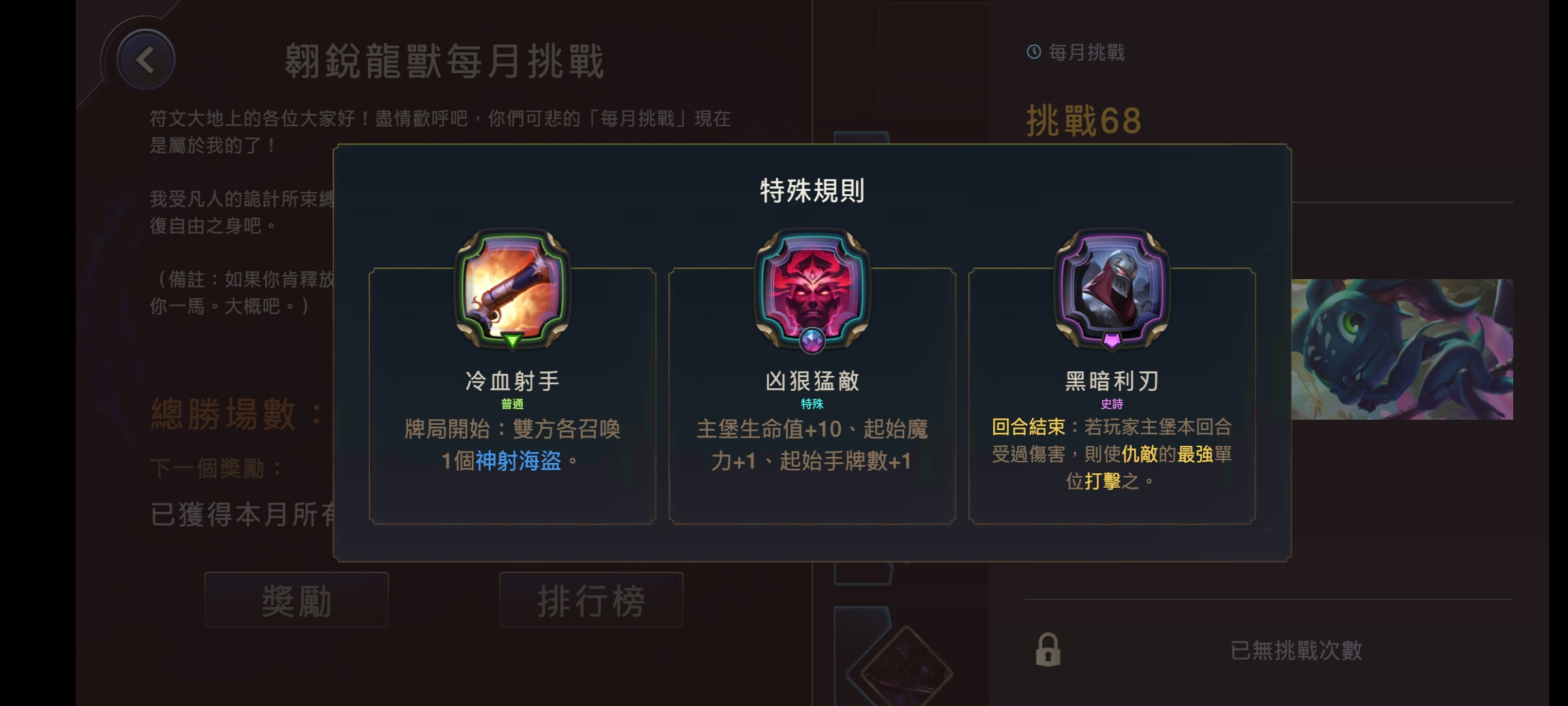
Task: Tap the 挑戰68 challenge heading
Action: pos(1084,121)
